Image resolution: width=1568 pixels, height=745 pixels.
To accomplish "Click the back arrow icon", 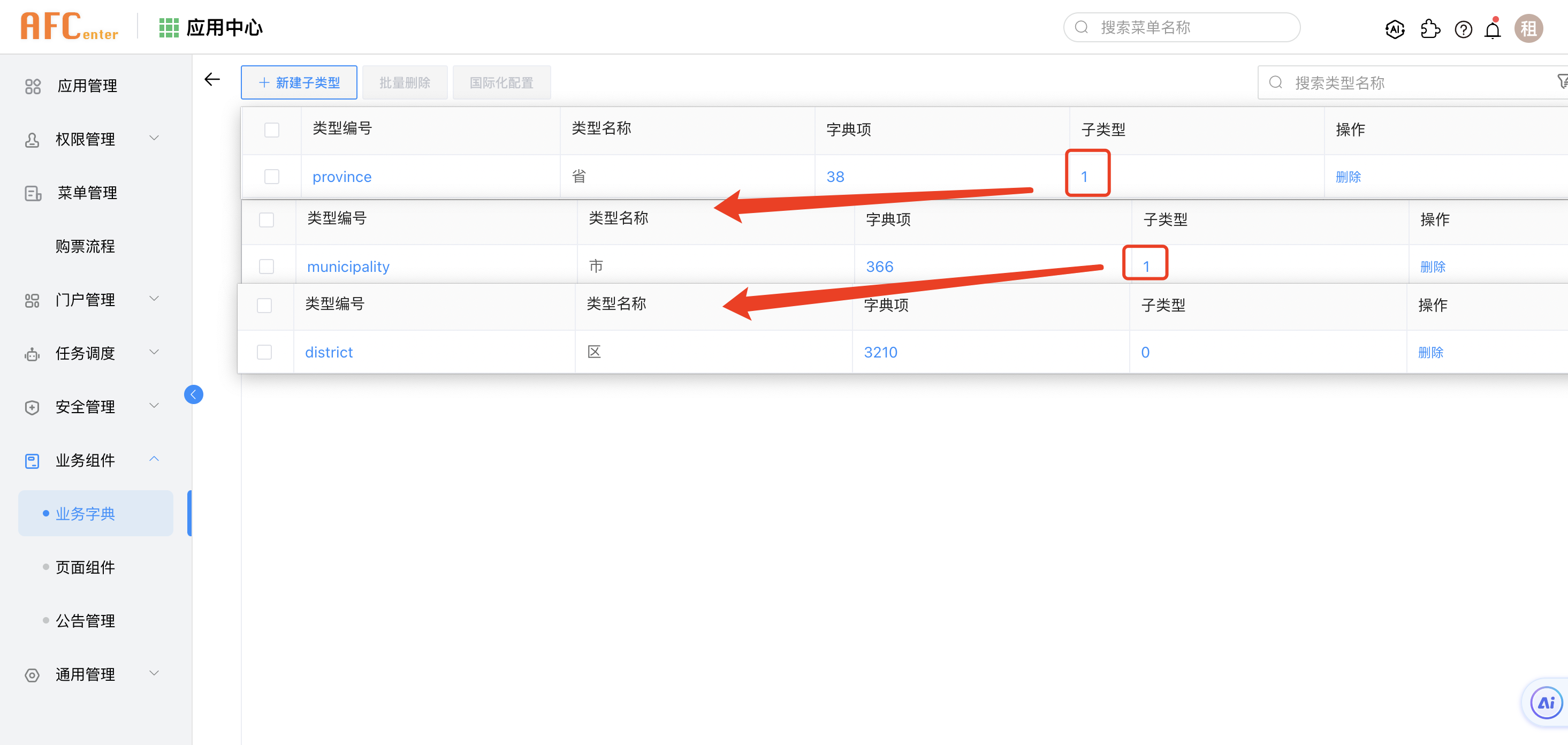I will (212, 80).
